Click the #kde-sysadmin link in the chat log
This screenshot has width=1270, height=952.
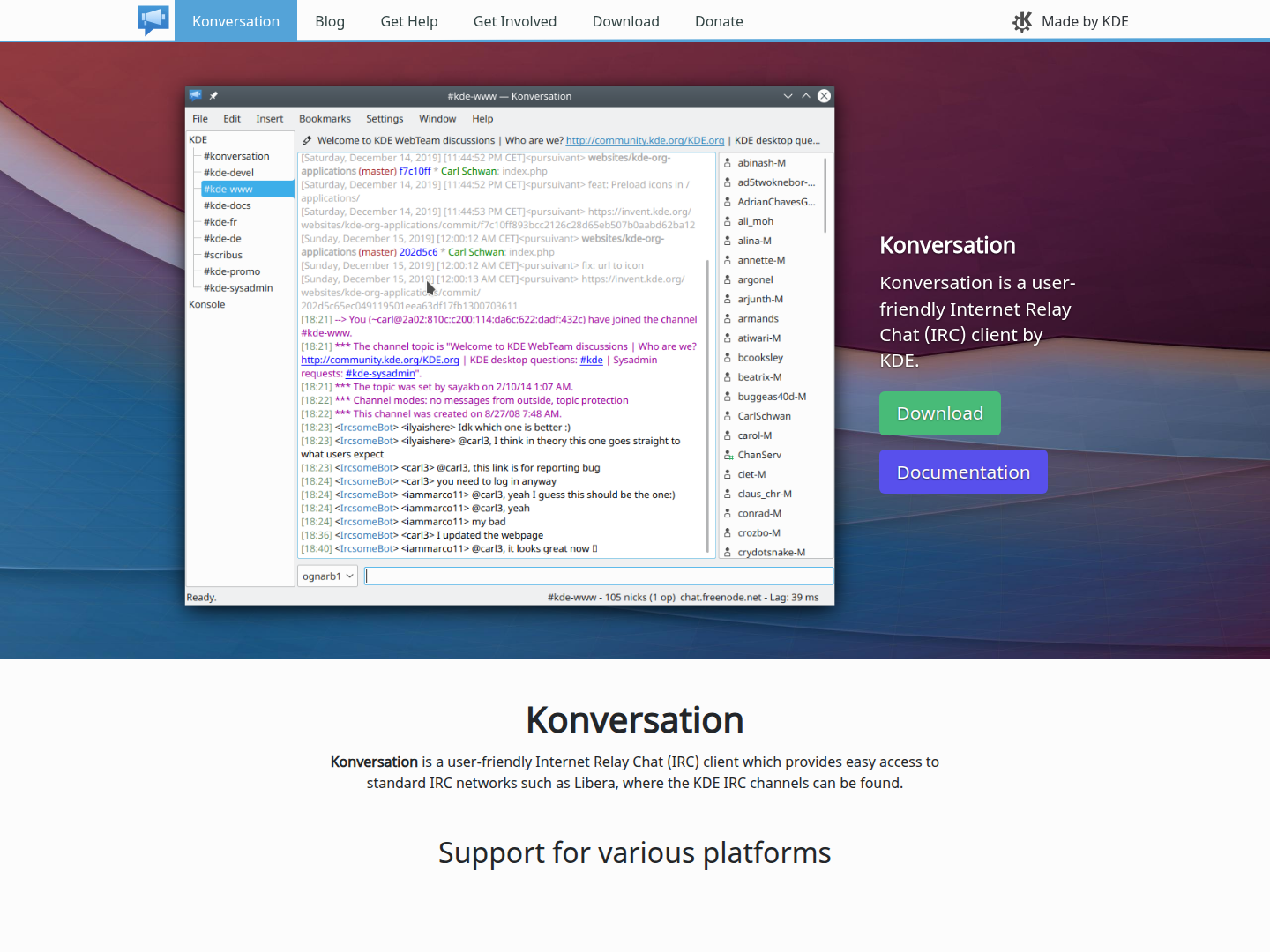380,374
